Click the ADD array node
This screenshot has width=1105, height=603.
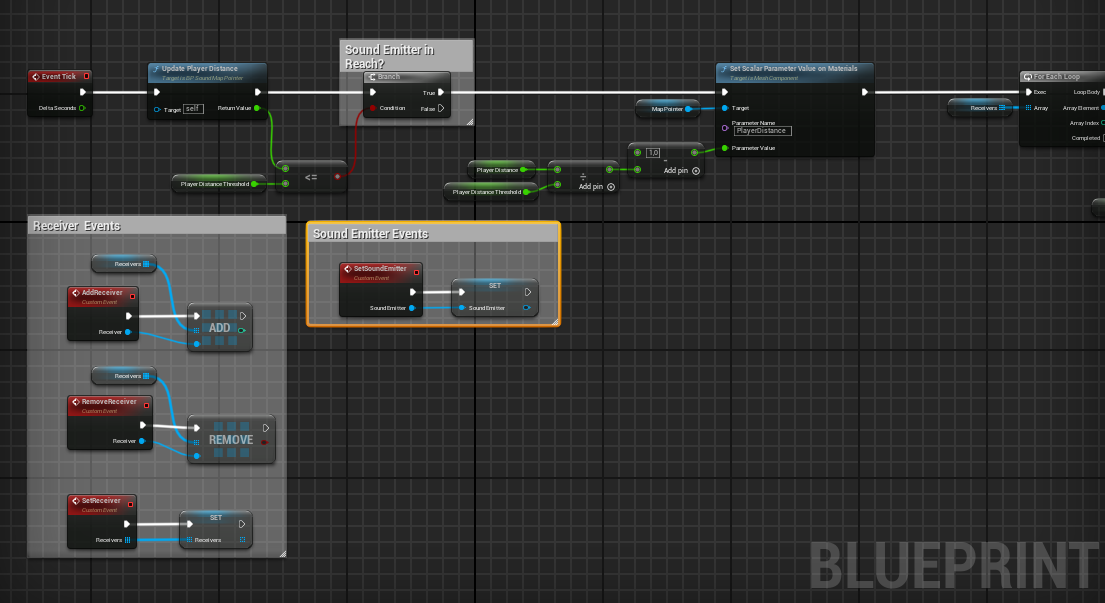point(218,327)
